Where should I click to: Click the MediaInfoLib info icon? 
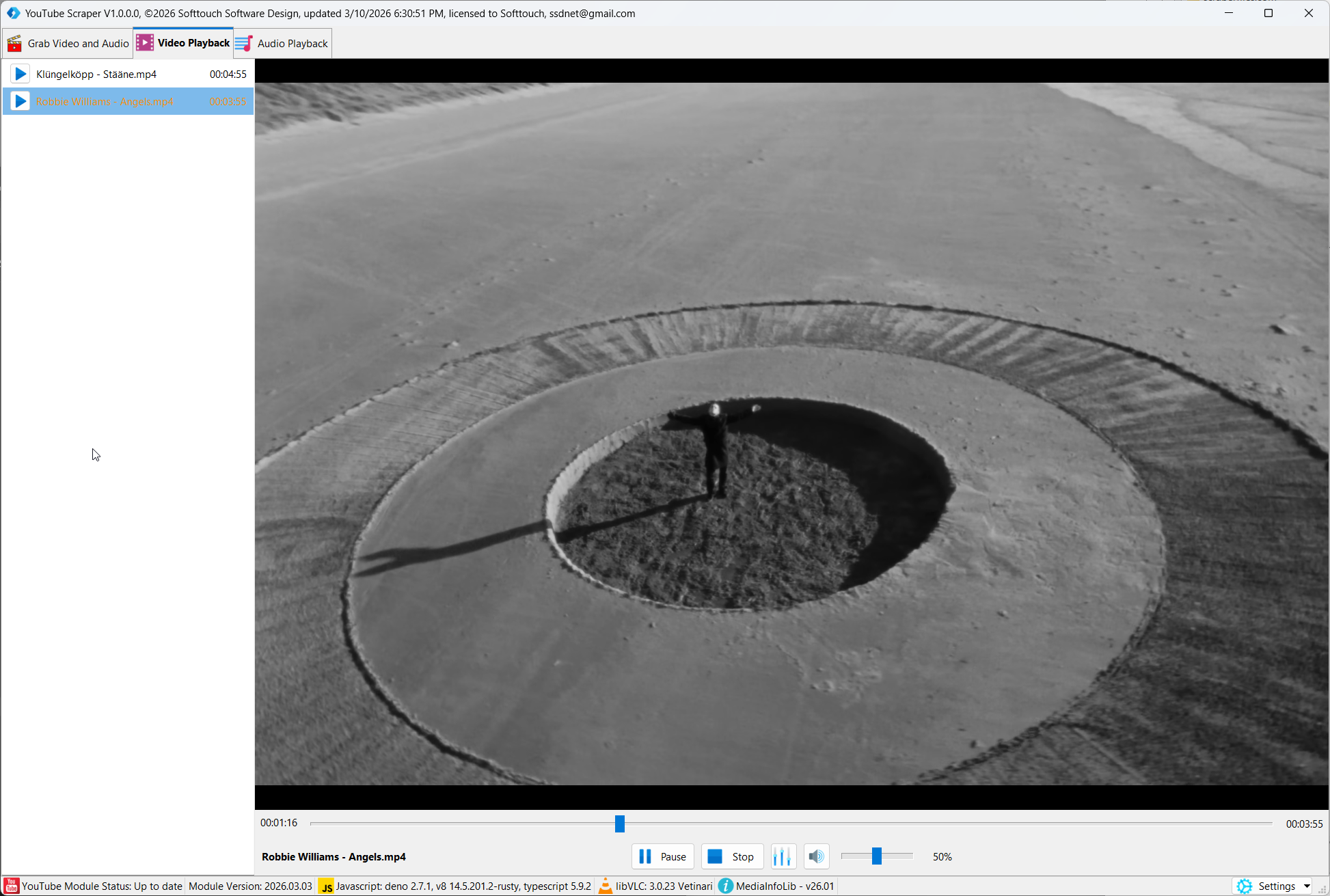click(726, 886)
